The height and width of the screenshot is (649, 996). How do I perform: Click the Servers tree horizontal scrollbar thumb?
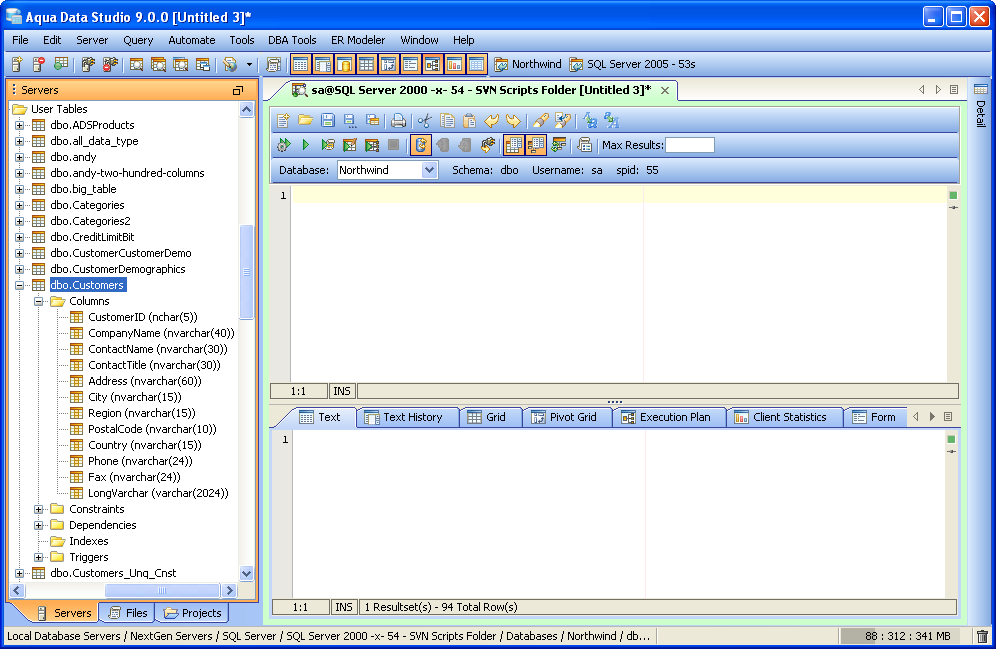[x=162, y=591]
